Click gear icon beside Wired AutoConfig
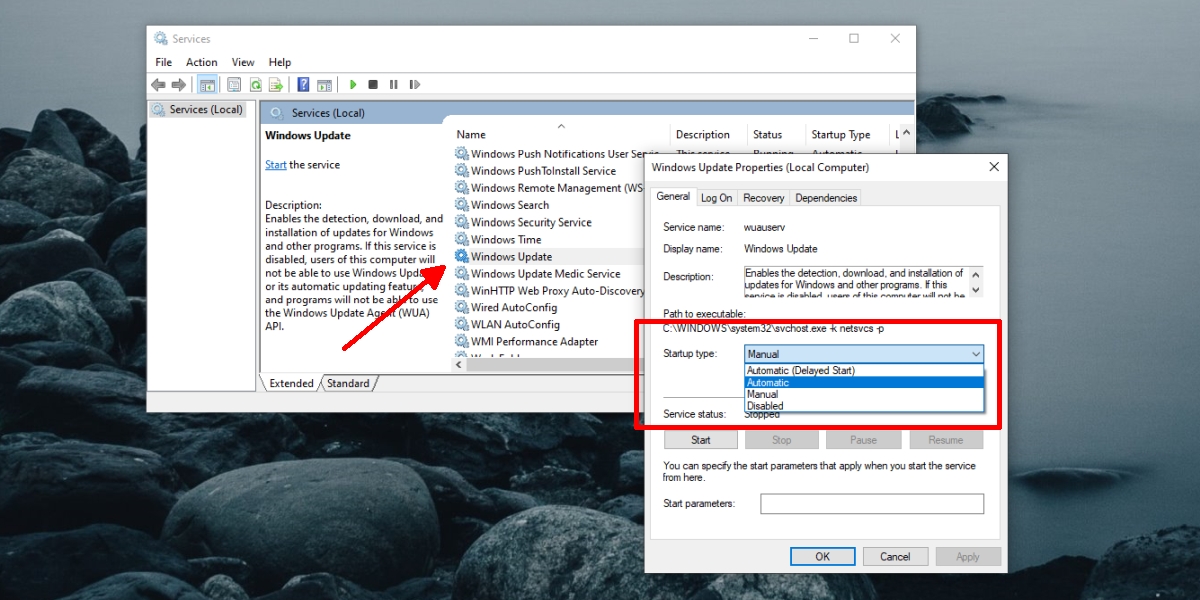 (x=461, y=307)
